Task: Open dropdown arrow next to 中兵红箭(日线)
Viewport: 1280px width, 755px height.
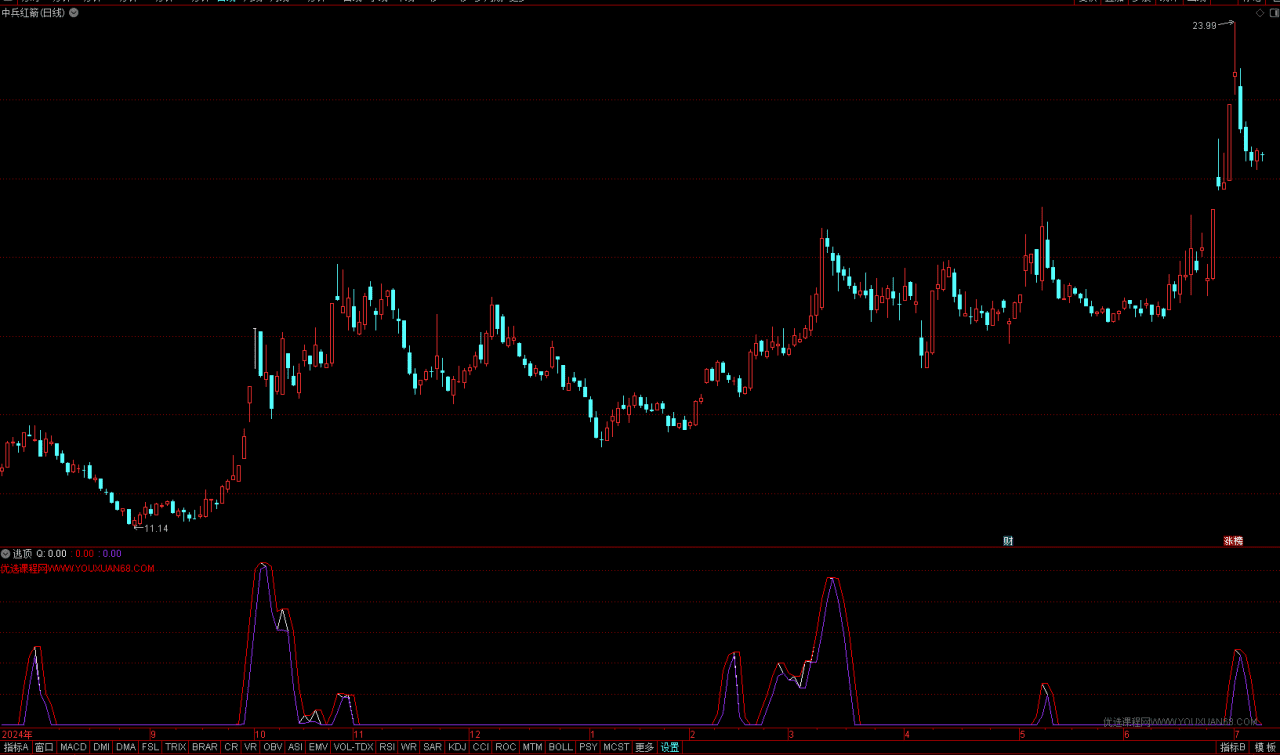Action: (74, 13)
